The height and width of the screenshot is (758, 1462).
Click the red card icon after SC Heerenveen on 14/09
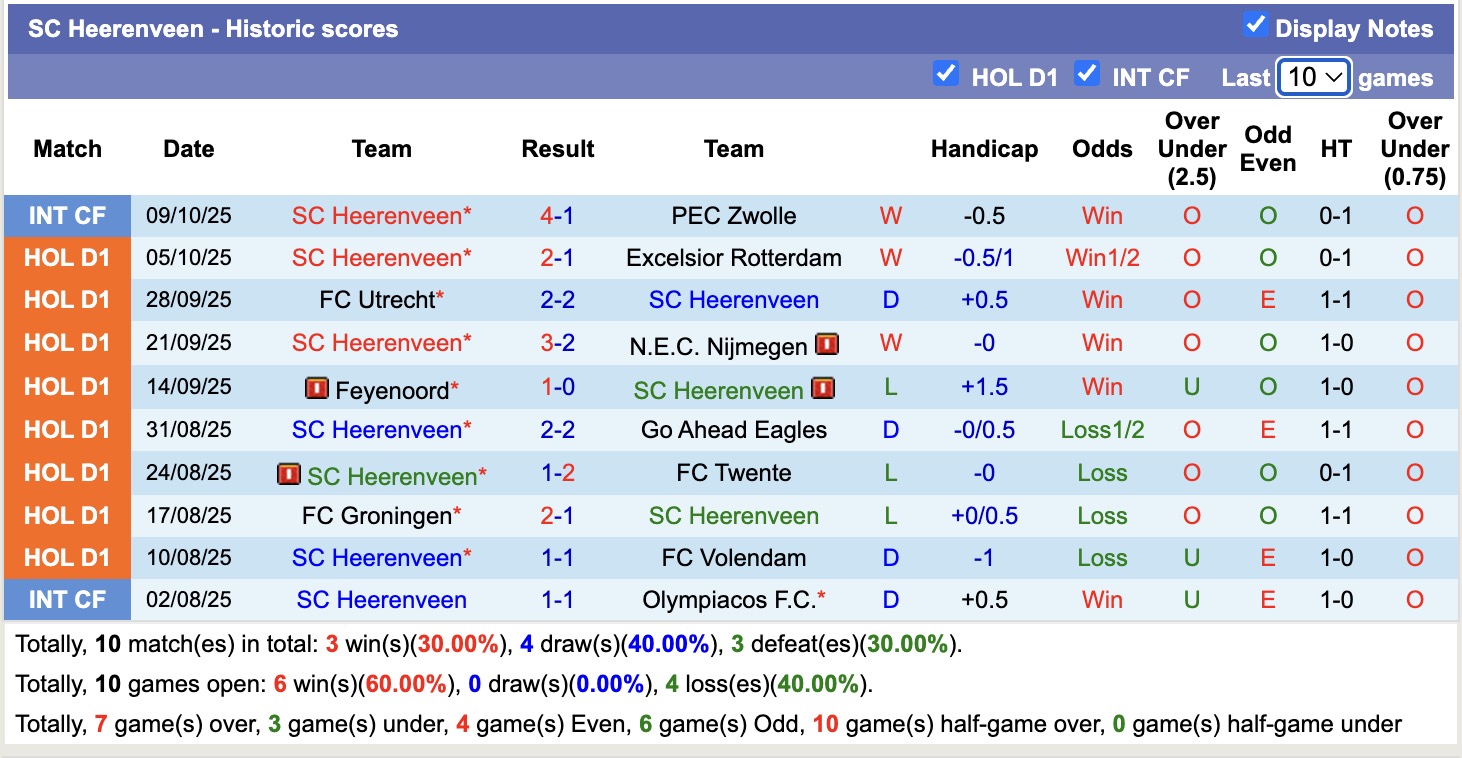click(x=824, y=387)
